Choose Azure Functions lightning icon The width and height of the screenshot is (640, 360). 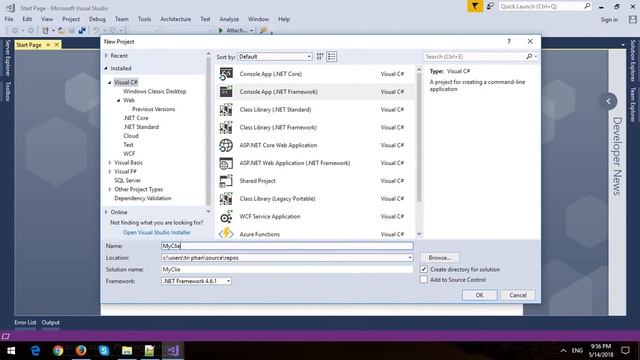pos(226,234)
